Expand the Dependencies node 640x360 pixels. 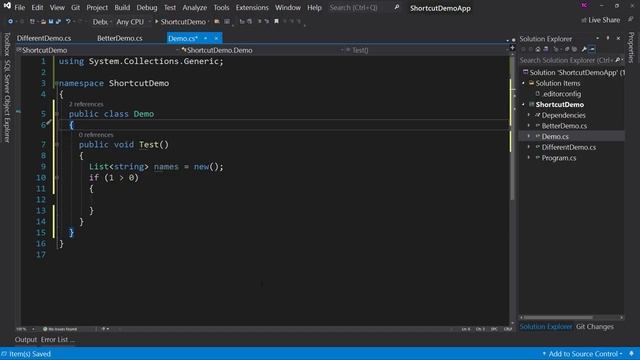coord(529,115)
